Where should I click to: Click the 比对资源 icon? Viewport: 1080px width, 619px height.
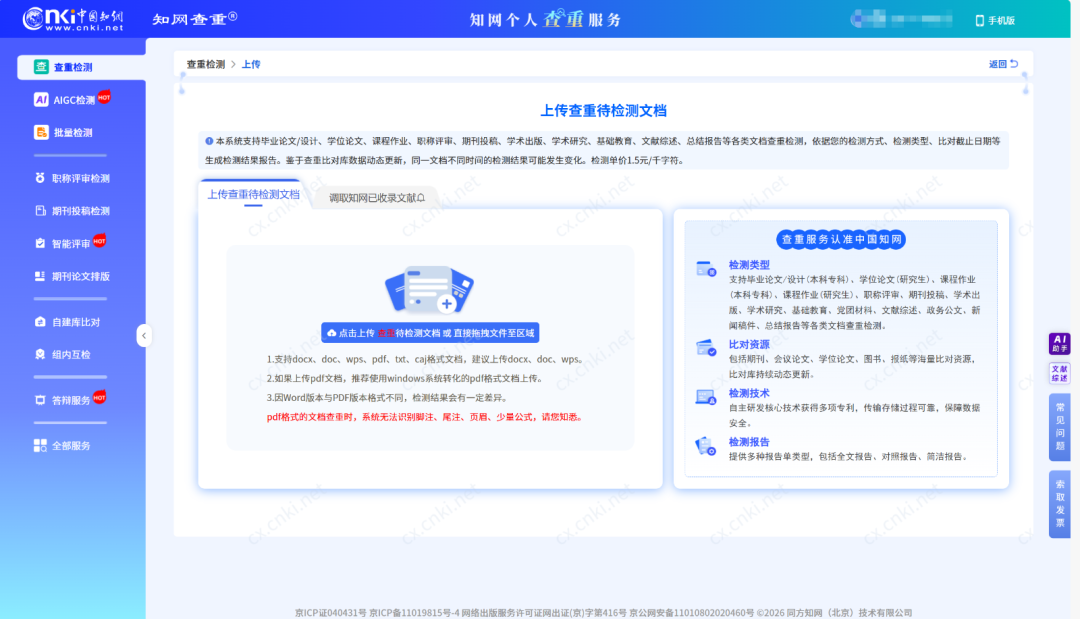[706, 348]
